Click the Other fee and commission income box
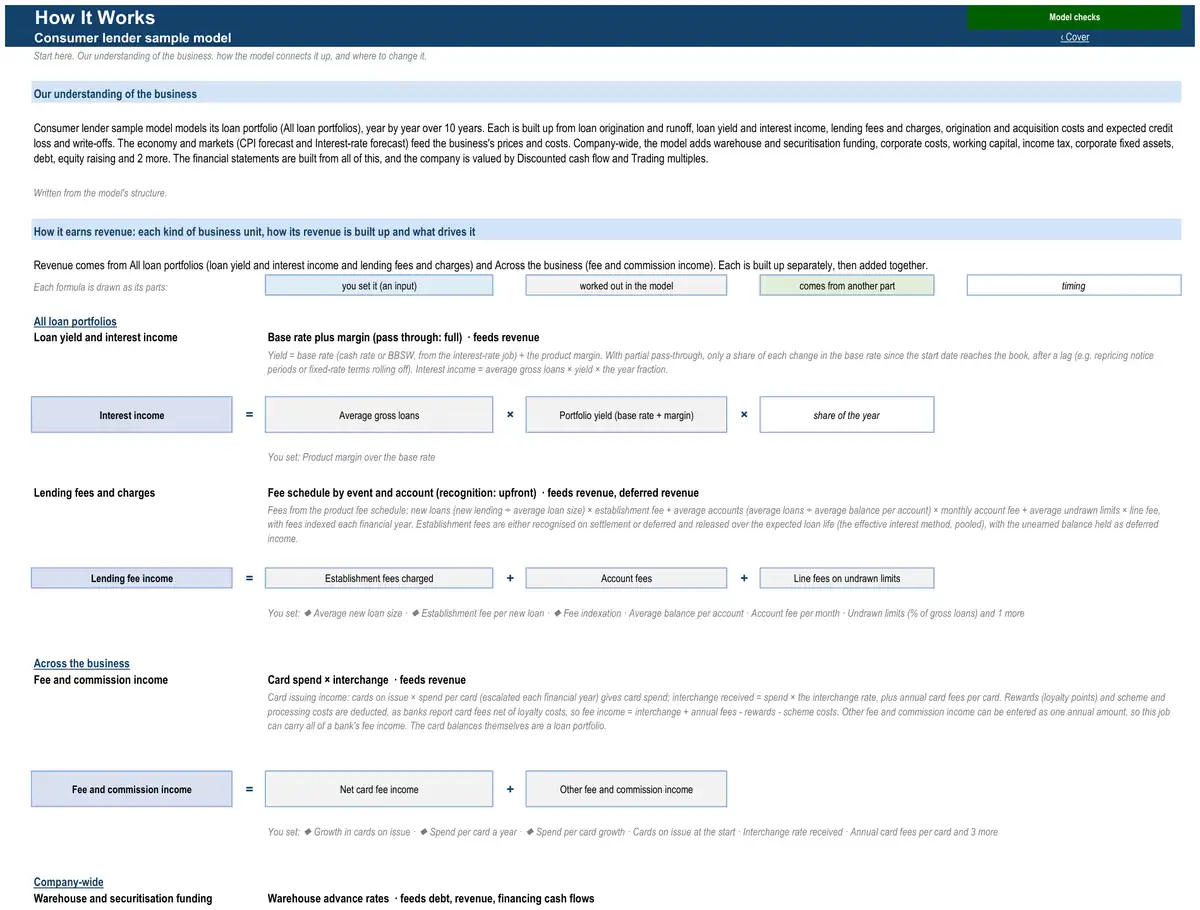 (626, 789)
